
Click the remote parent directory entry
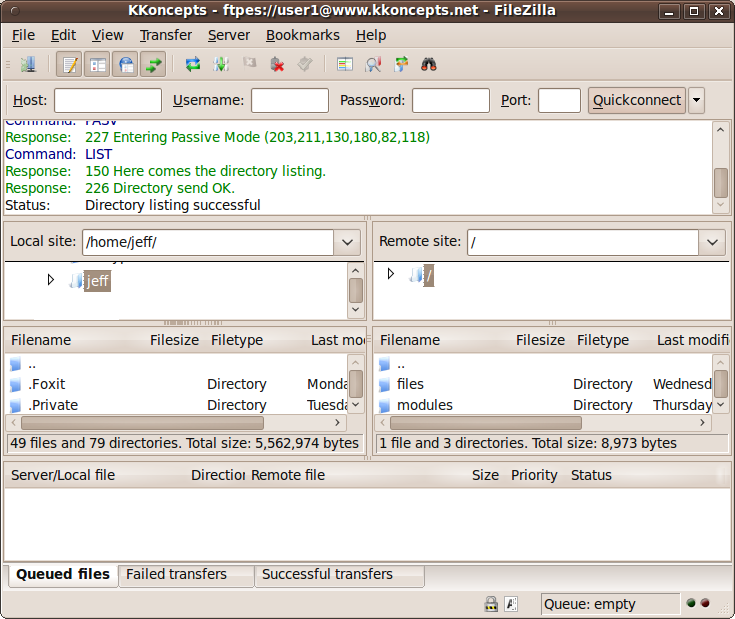tap(544, 365)
